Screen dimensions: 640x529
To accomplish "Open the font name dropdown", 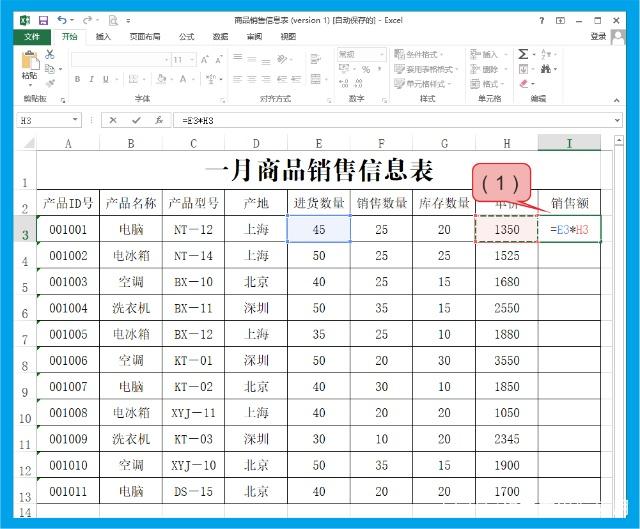I will [x=166, y=60].
